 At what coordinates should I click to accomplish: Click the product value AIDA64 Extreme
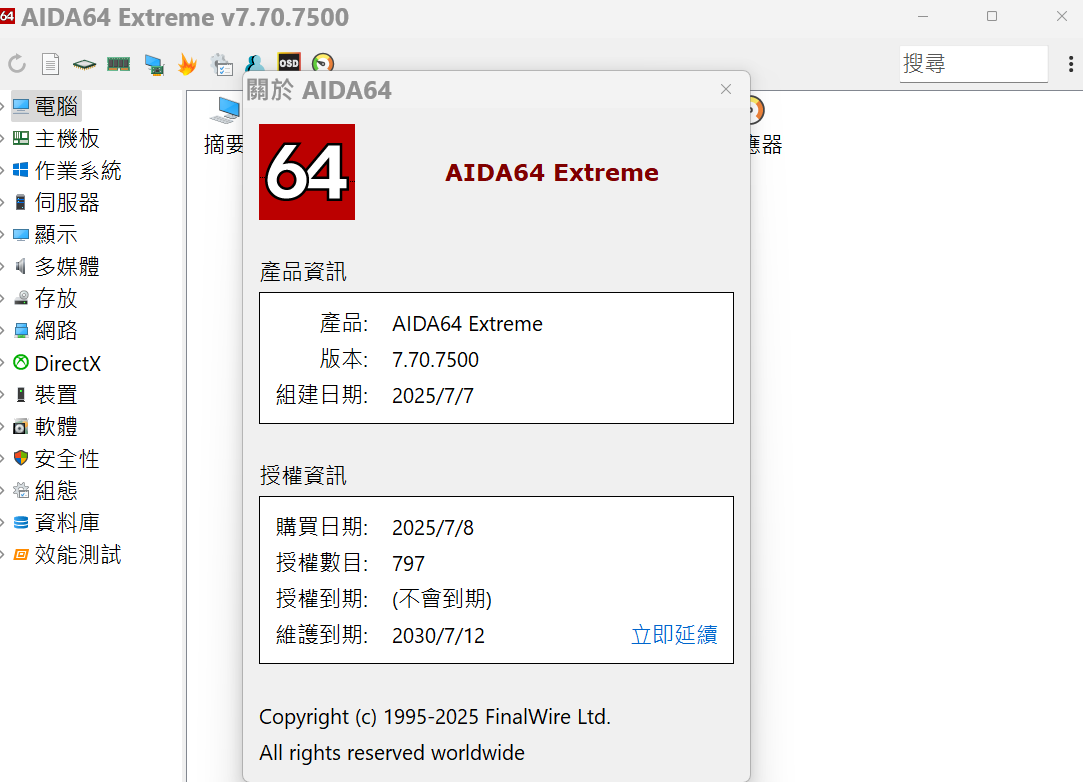pos(467,323)
